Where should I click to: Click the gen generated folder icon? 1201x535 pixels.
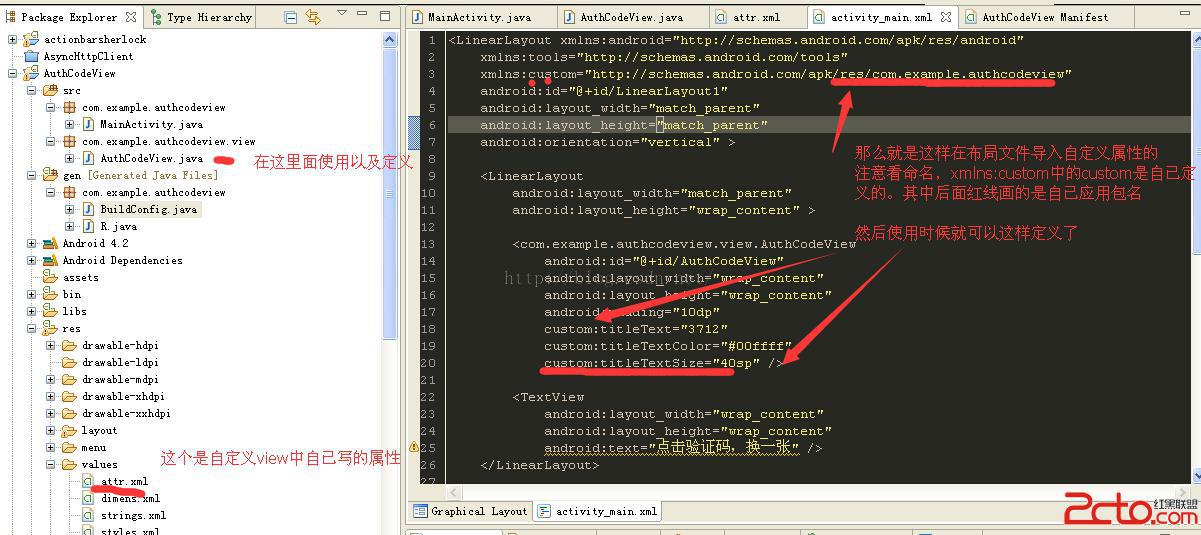click(50, 175)
